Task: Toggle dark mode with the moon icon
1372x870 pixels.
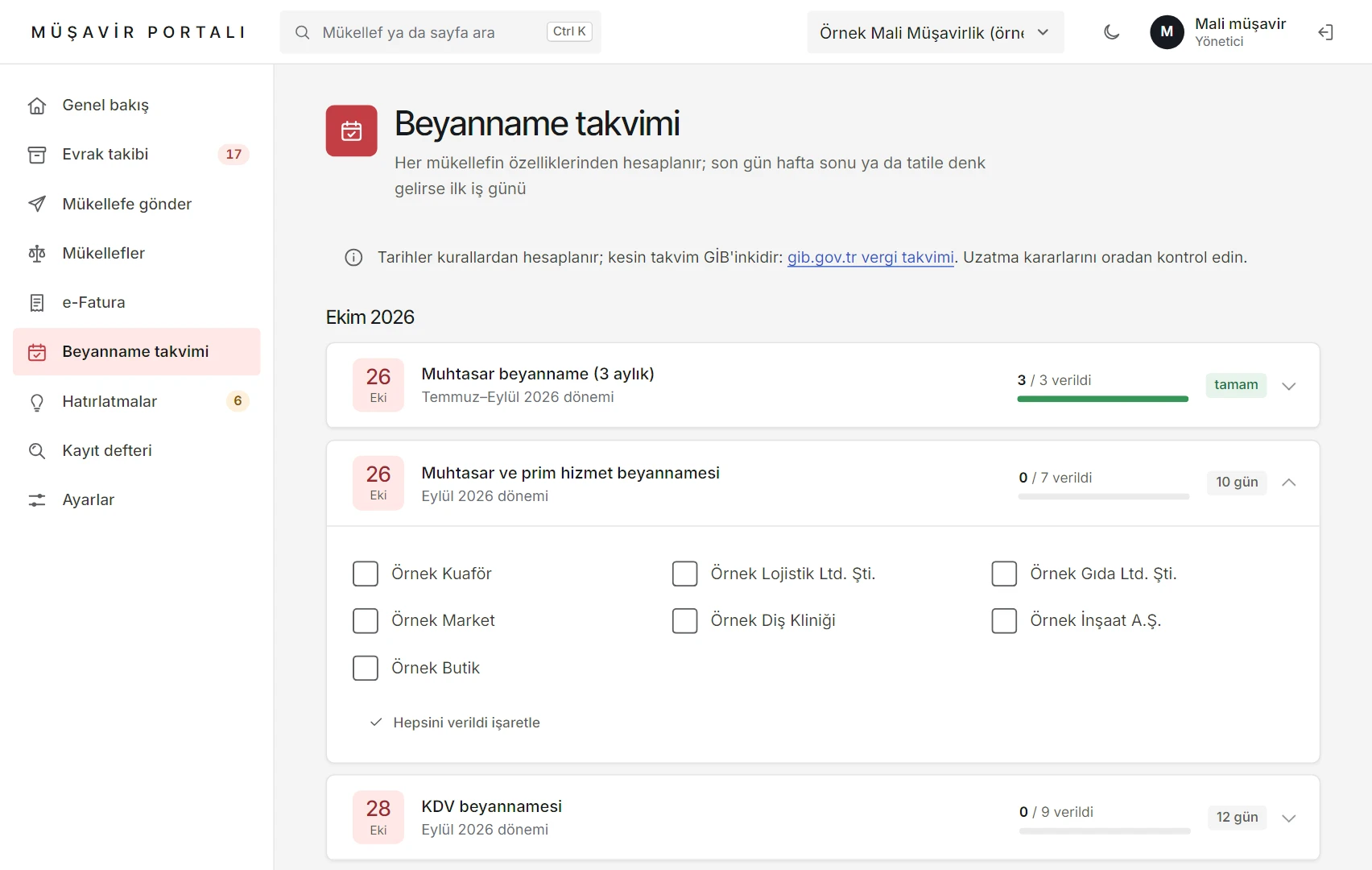Action: pyautogui.click(x=1112, y=32)
